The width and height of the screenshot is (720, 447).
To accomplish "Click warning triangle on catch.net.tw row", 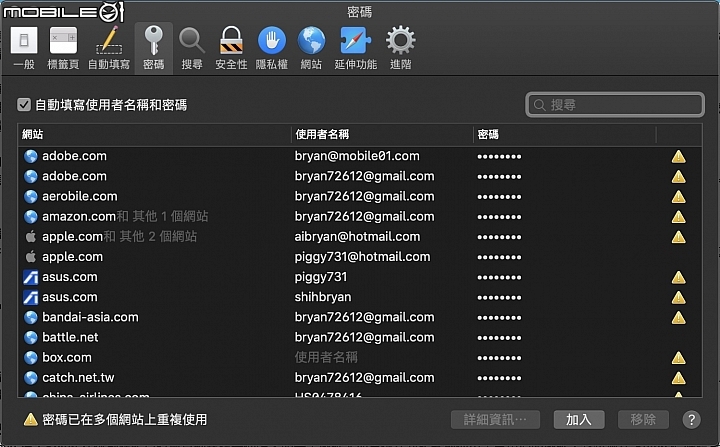I will (678, 378).
